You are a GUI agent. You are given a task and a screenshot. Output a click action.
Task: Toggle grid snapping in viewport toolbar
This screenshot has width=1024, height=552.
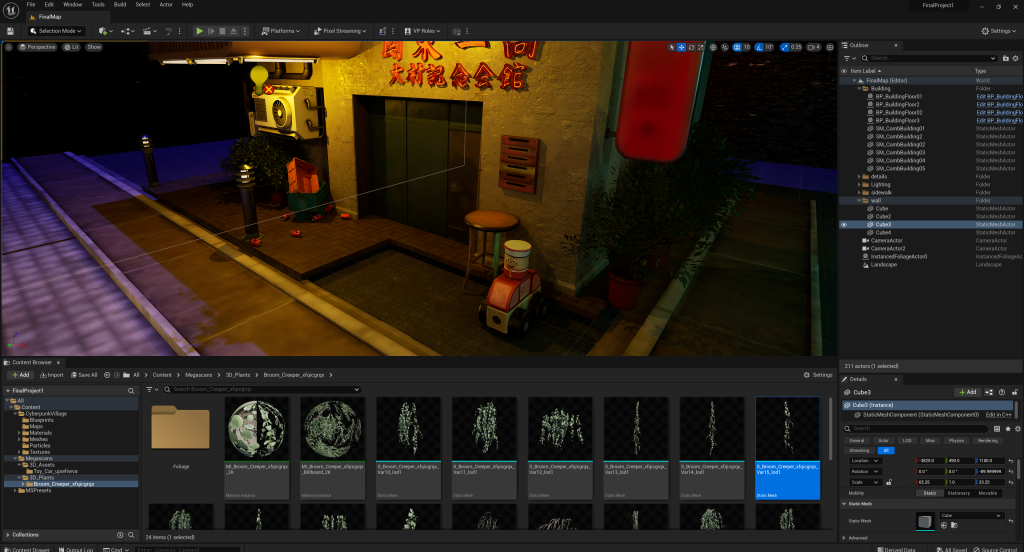737,47
